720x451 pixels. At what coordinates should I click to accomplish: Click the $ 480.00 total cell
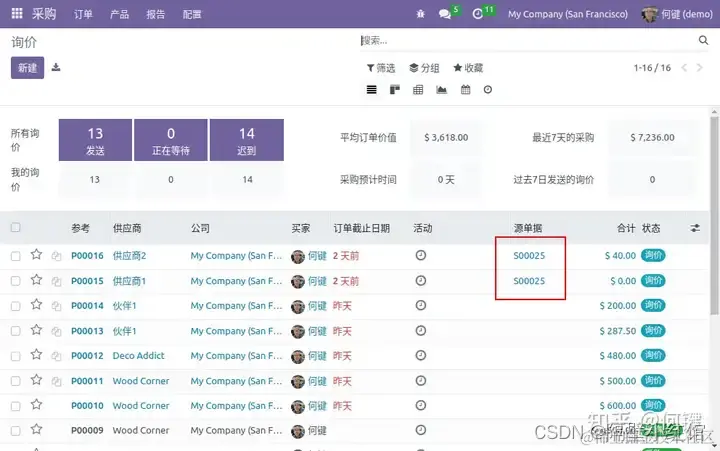point(618,356)
